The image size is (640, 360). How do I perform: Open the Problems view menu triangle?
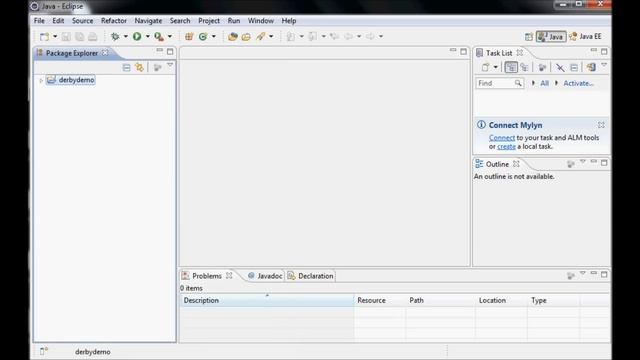click(583, 273)
